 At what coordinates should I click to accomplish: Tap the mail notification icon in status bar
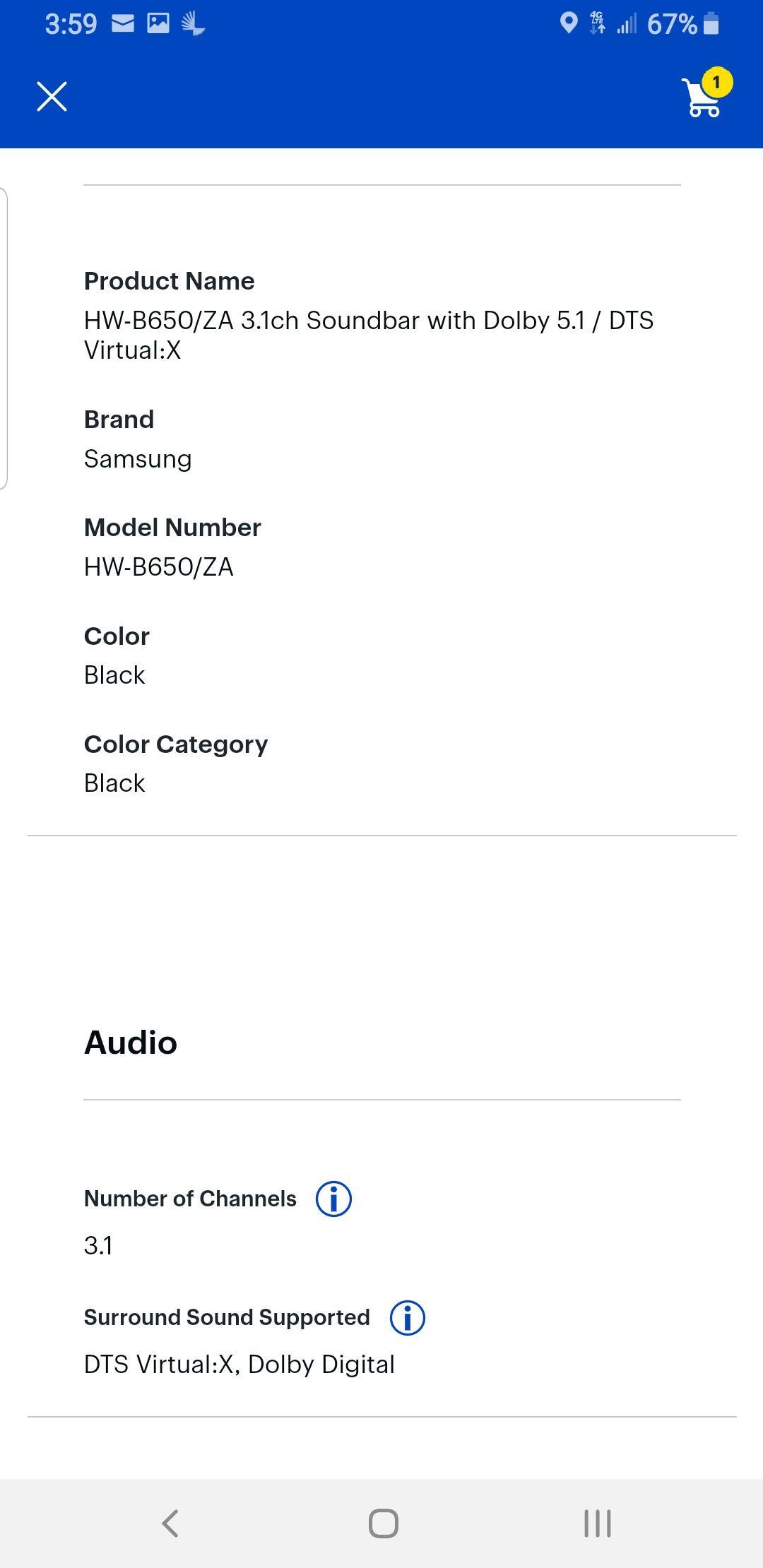(123, 24)
